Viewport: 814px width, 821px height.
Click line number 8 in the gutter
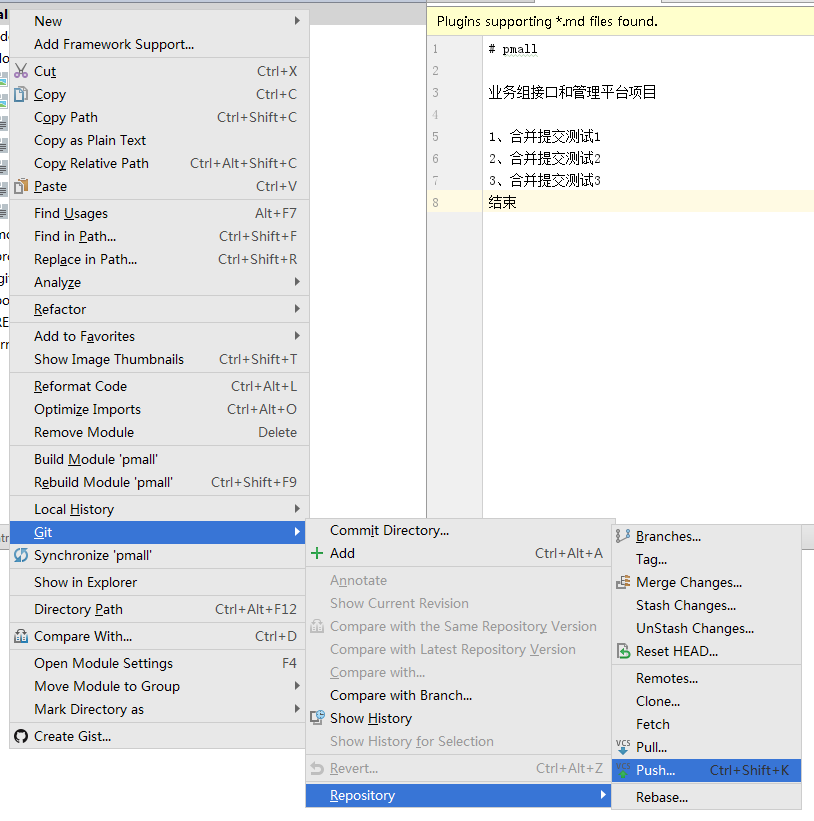[x=436, y=203]
